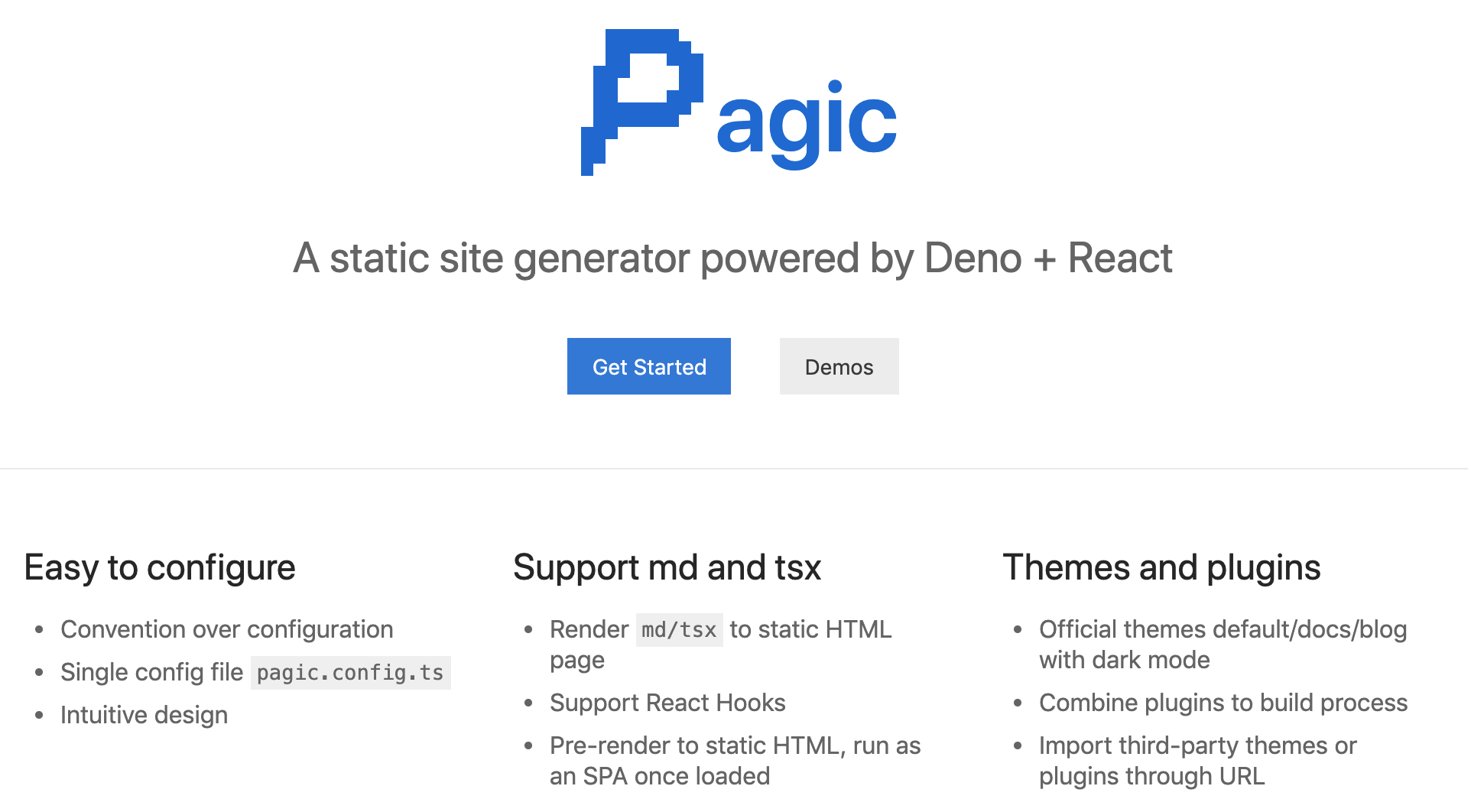The image size is (1471, 812).
Task: Click the tagline 'A static site generator powered by Deno + React'
Action: [732, 258]
